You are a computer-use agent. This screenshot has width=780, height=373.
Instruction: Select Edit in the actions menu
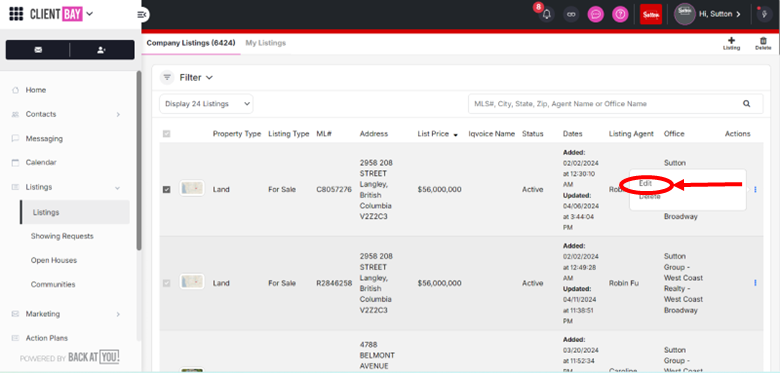pos(646,184)
